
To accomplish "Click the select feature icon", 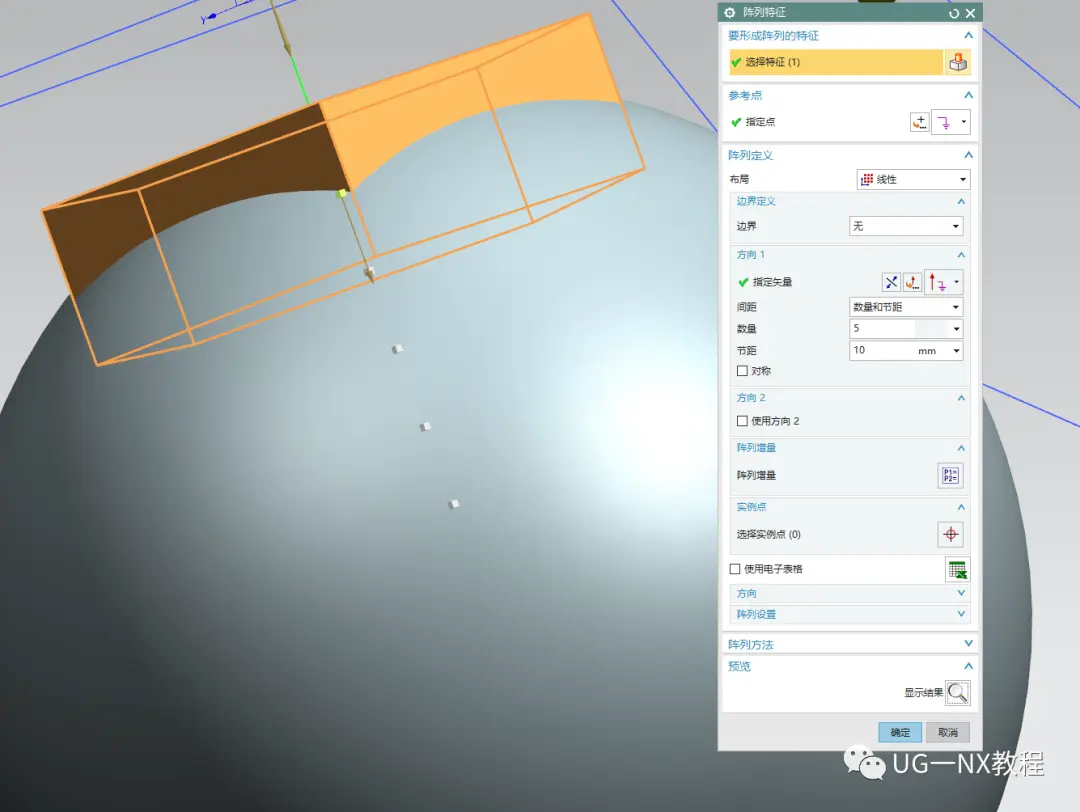I will [x=957, y=62].
